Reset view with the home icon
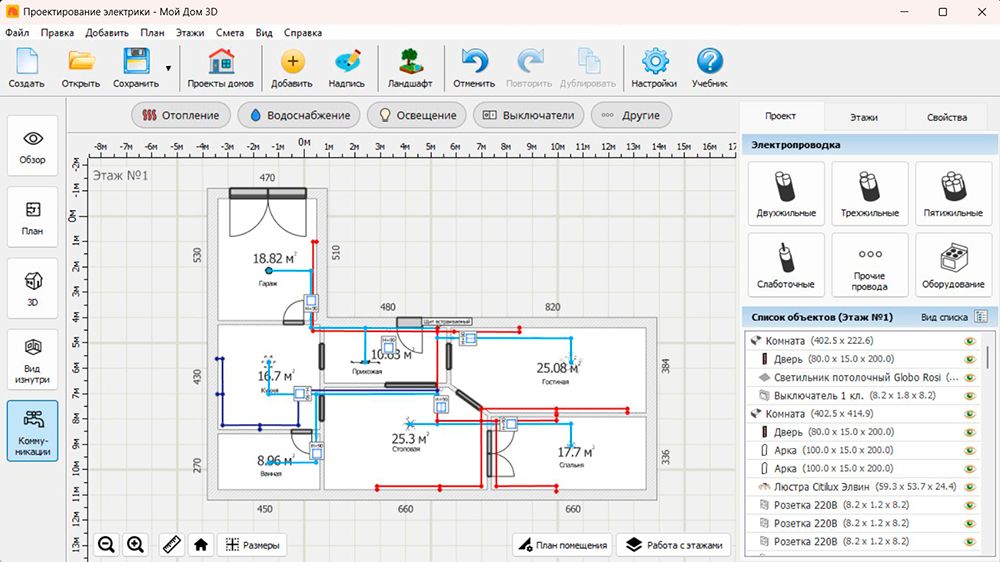Screen dimensions: 1000x562 tap(201, 545)
